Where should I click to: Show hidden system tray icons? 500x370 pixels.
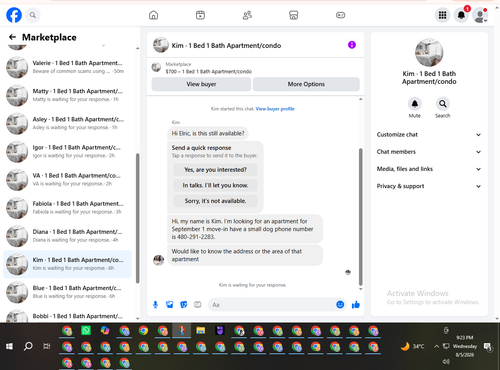(436, 346)
